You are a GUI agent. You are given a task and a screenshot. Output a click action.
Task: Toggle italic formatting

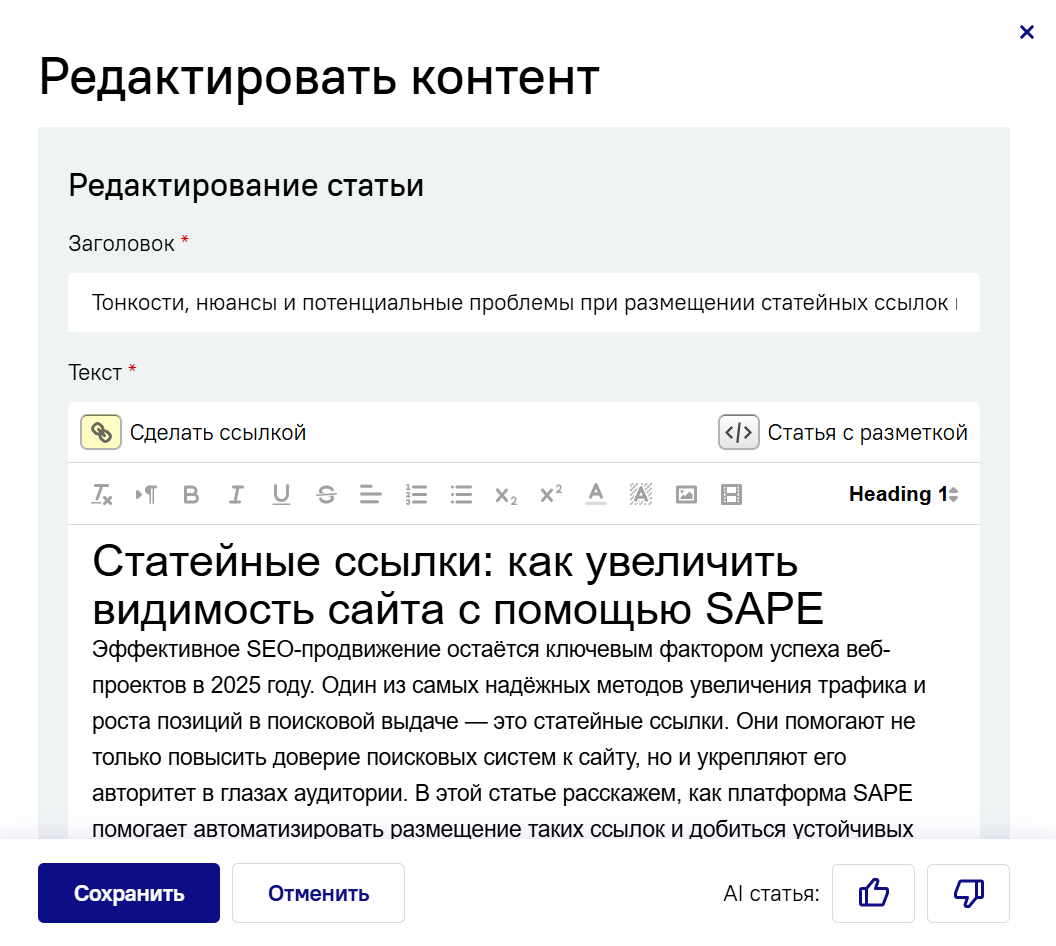coord(236,494)
